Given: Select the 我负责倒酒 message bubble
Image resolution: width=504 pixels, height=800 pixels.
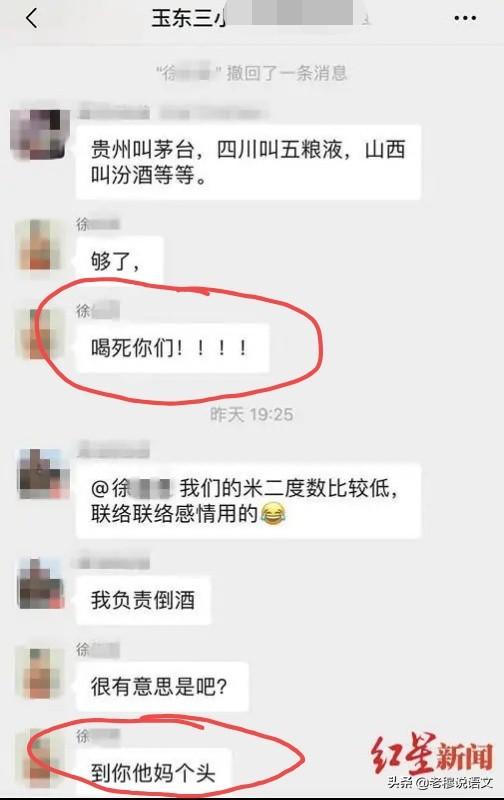Looking at the screenshot, I should pos(143,600).
